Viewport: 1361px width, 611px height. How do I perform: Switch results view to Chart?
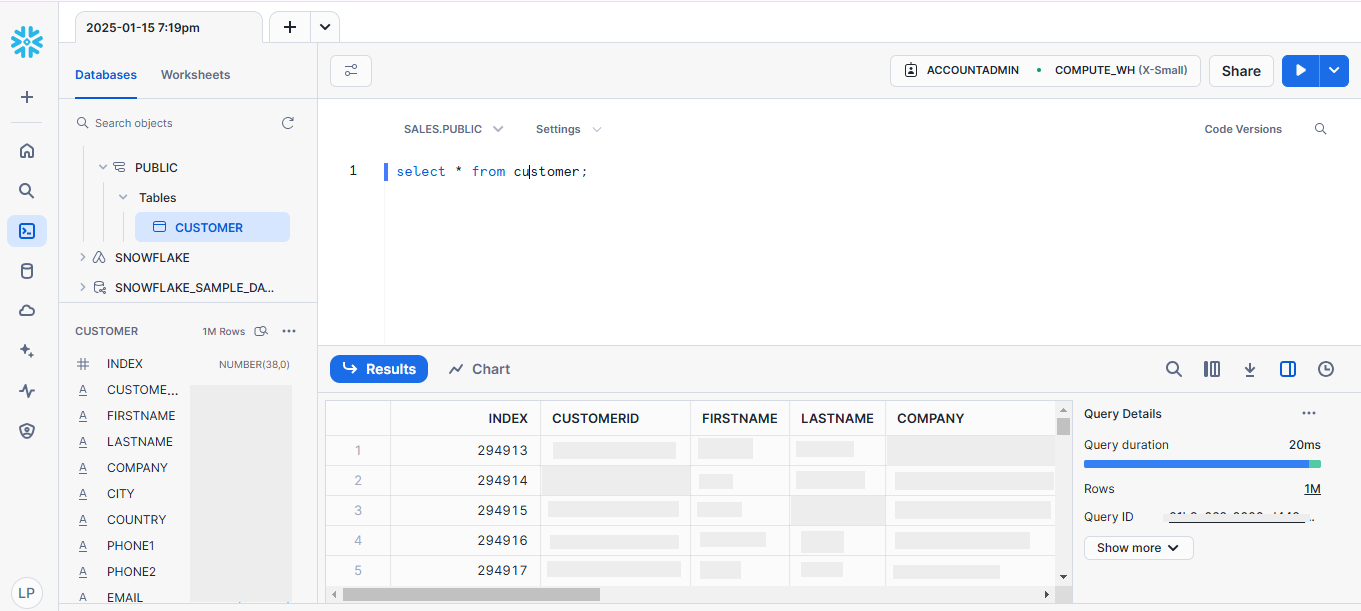tap(480, 369)
